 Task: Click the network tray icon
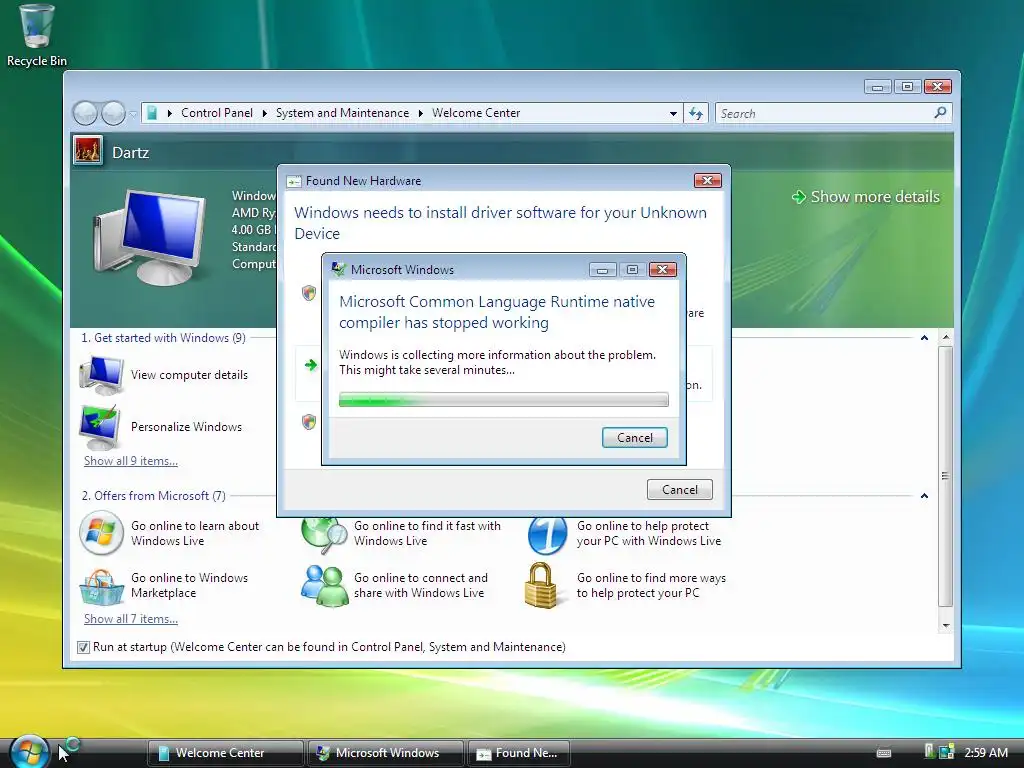[x=946, y=752]
